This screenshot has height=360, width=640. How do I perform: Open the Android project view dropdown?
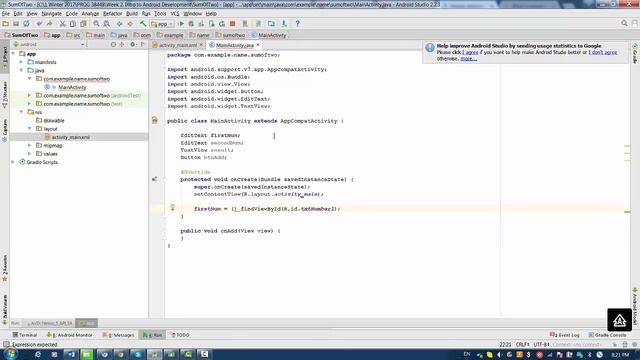point(48,44)
